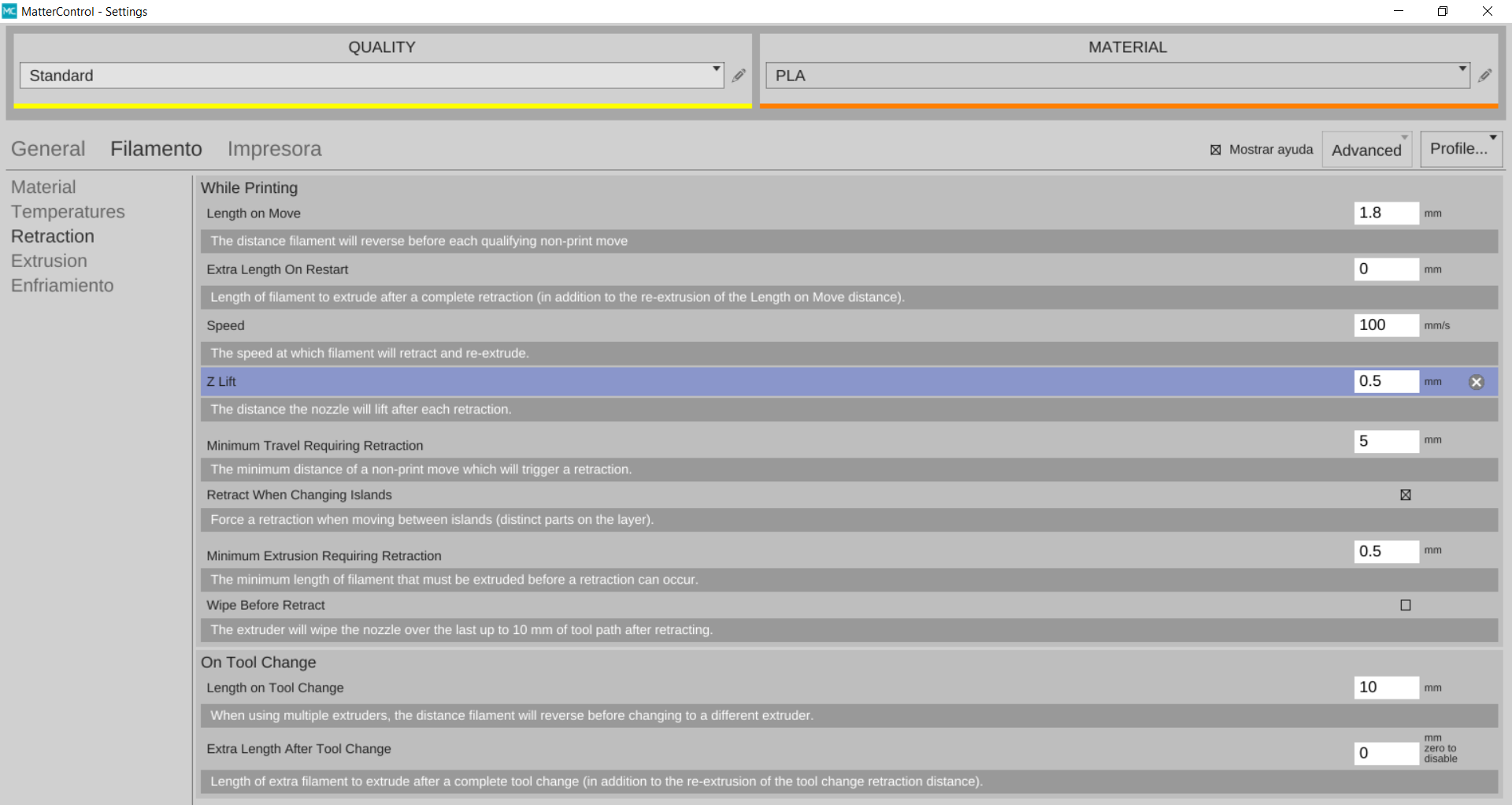Open the Standard quality dropdown

coord(371,76)
